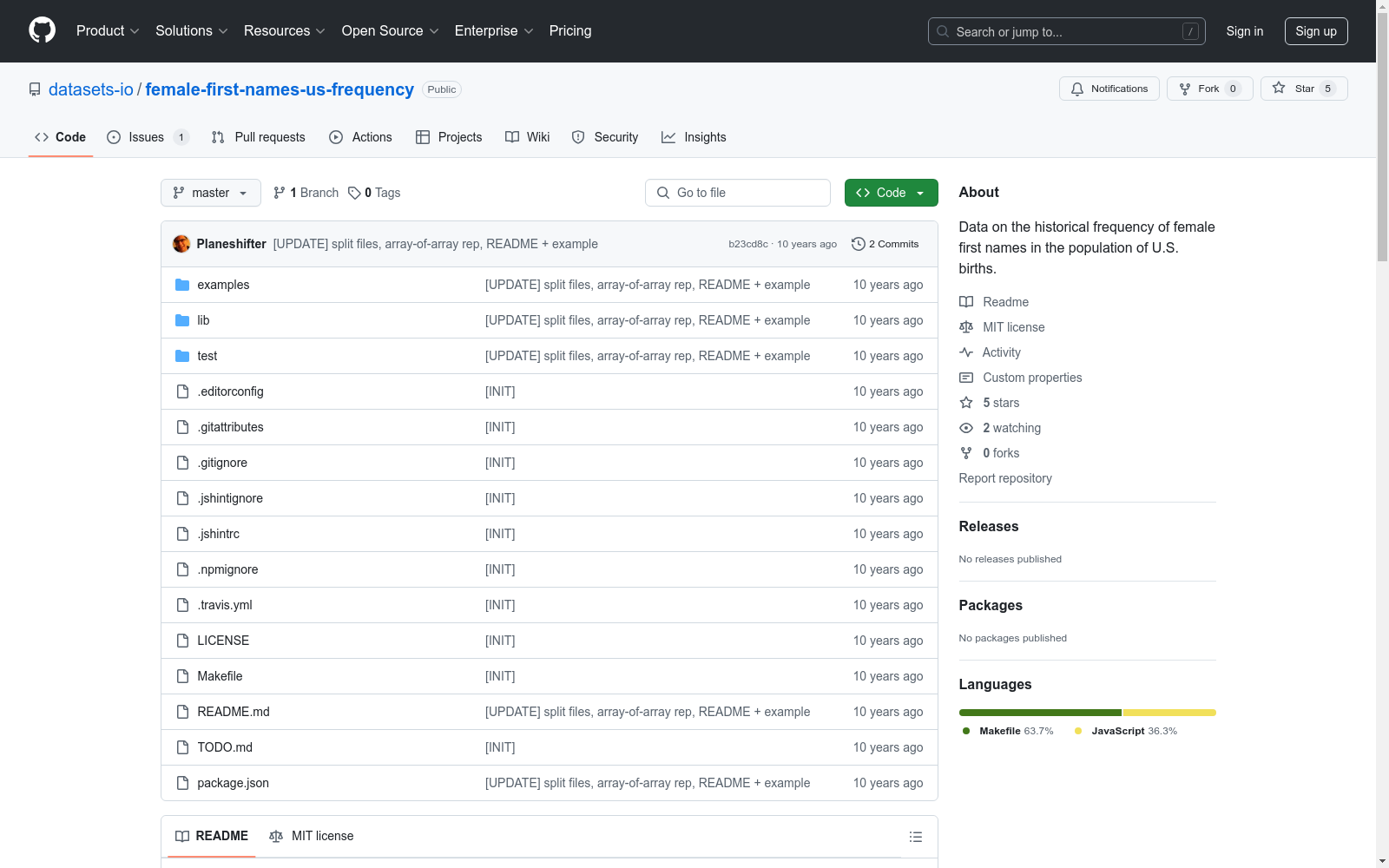Switch to the Pull requests tab
This screenshot has height=868, width=1389.
pyautogui.click(x=259, y=137)
